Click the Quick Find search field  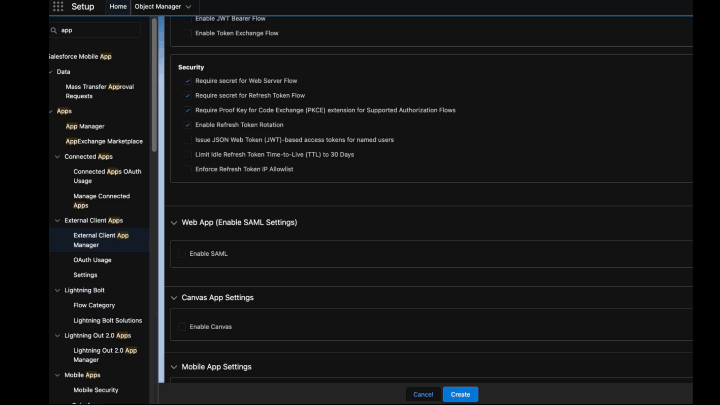[x=95, y=30]
